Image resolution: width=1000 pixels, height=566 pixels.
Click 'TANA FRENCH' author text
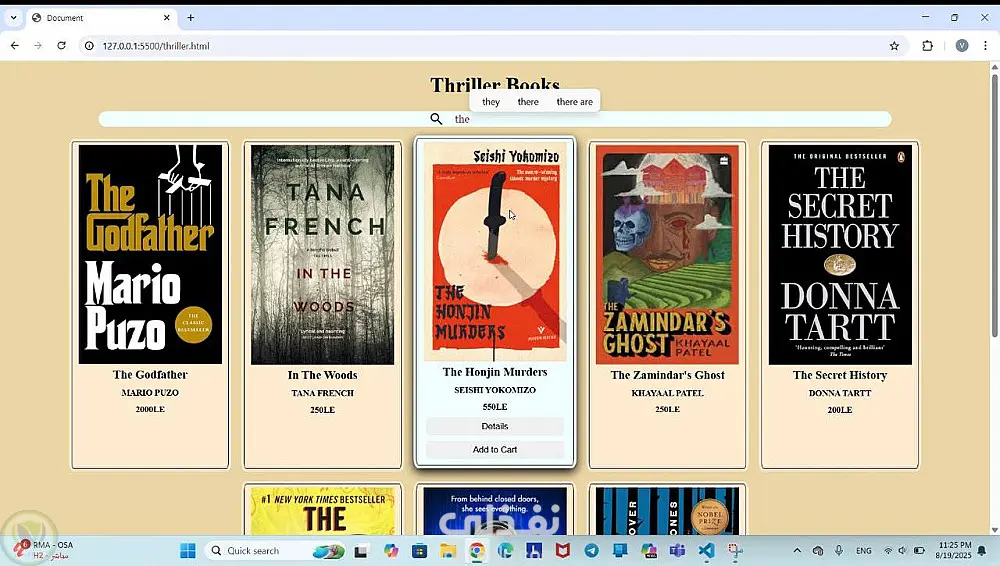tap(323, 393)
